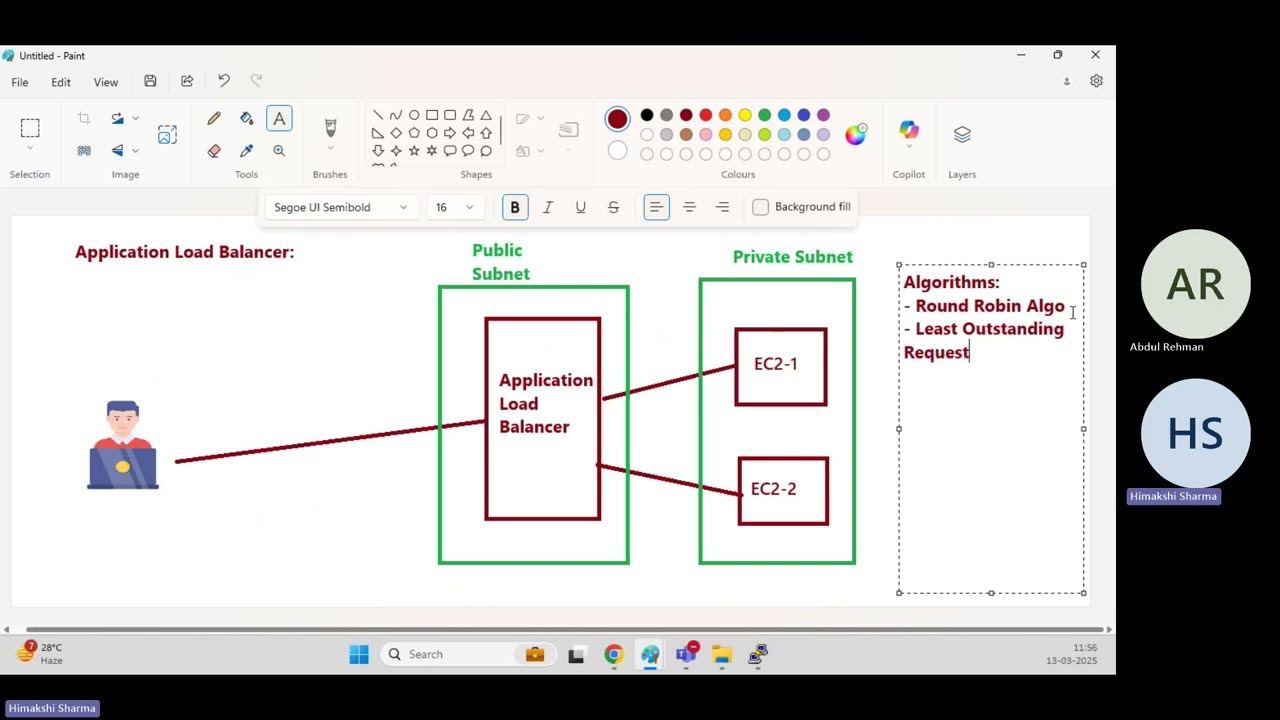Set text alignment to right
Viewport: 1280px width, 720px height.
click(x=722, y=207)
